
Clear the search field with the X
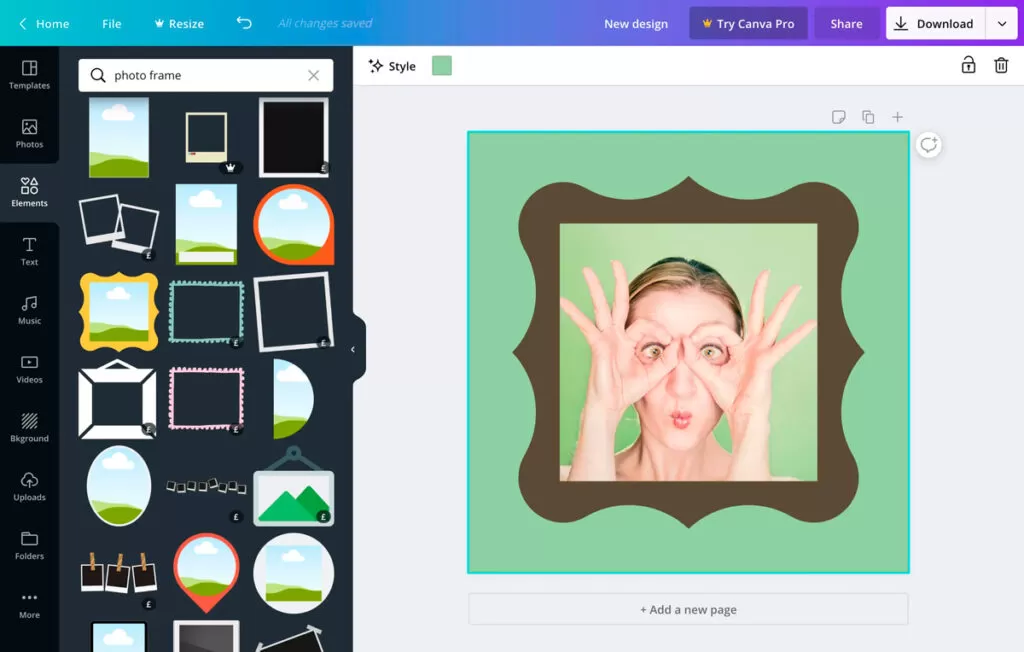point(313,75)
